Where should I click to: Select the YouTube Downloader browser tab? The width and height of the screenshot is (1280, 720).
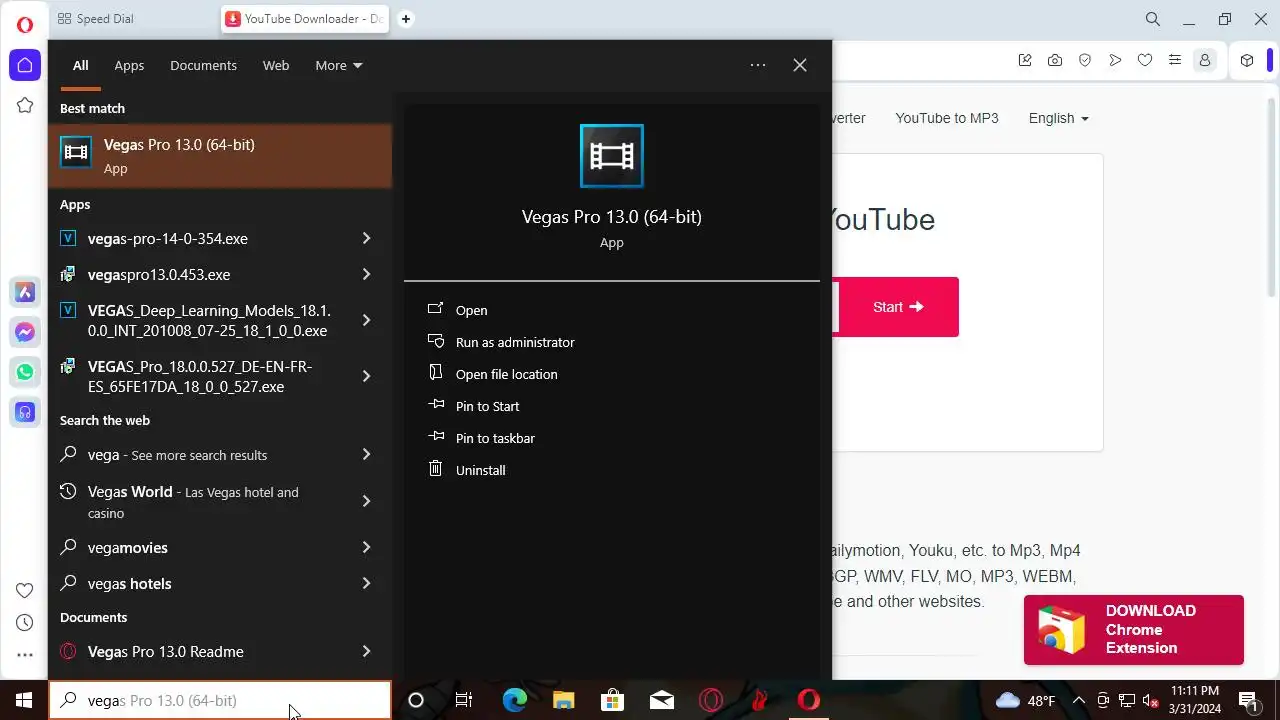[x=305, y=19]
